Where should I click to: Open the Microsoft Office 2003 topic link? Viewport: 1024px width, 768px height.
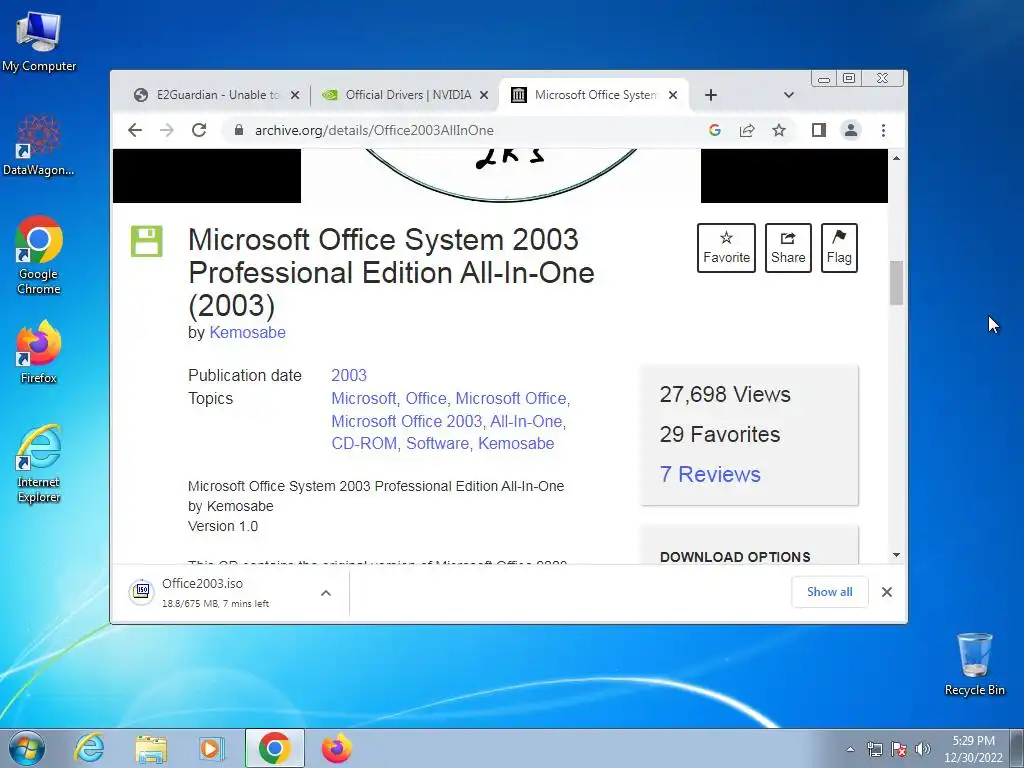pos(406,421)
